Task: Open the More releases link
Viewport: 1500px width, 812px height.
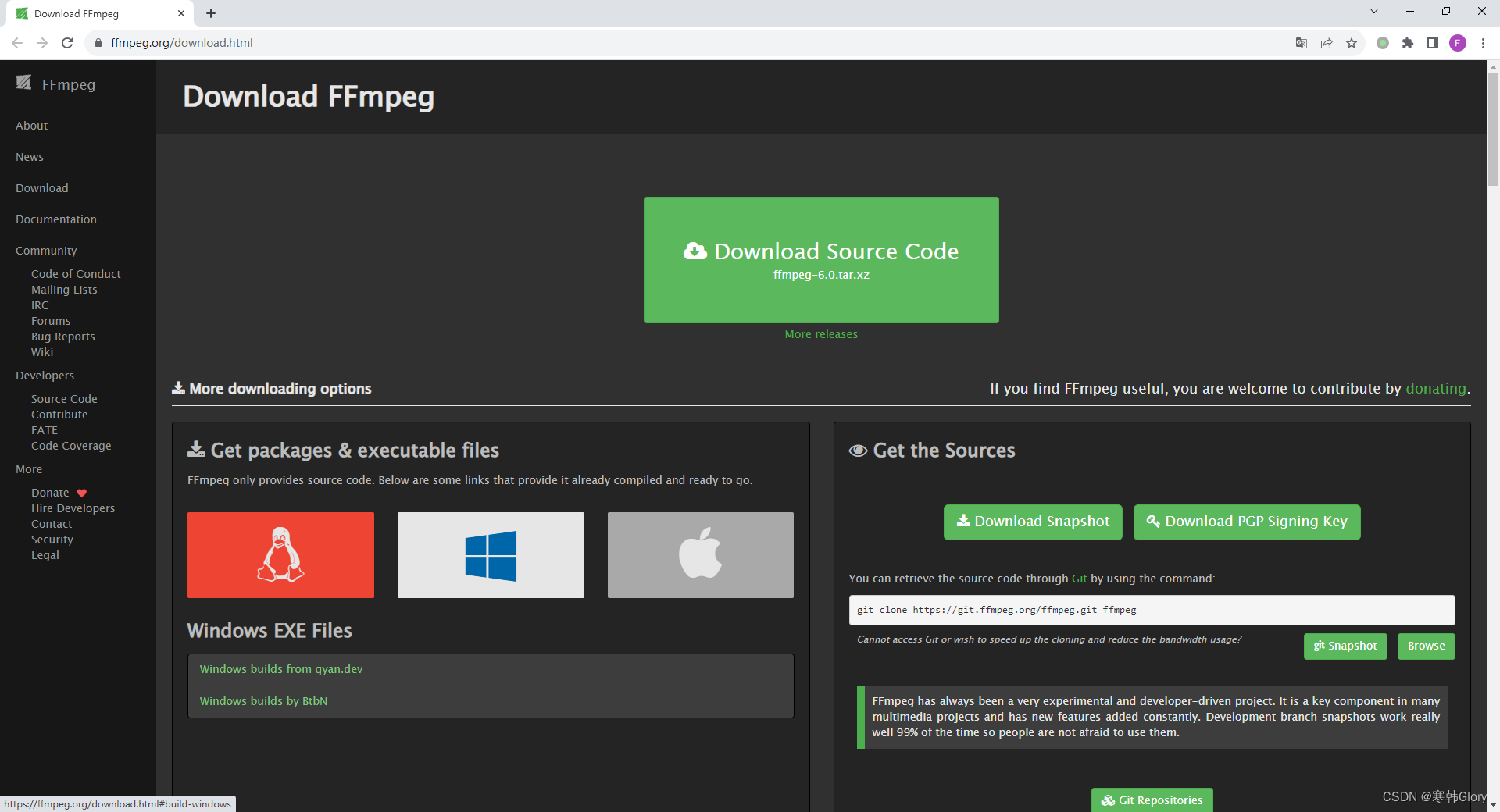Action: 820,333
